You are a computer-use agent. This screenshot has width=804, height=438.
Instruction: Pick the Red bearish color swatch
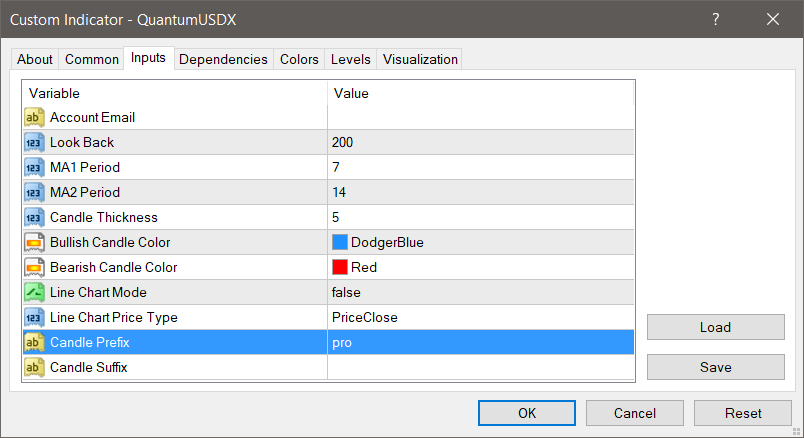340,267
